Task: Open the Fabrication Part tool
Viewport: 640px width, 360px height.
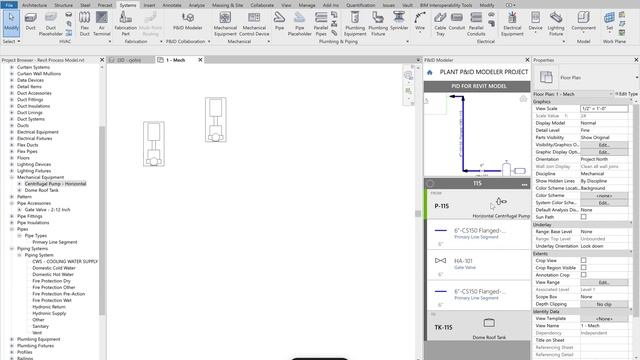Action: coord(125,24)
